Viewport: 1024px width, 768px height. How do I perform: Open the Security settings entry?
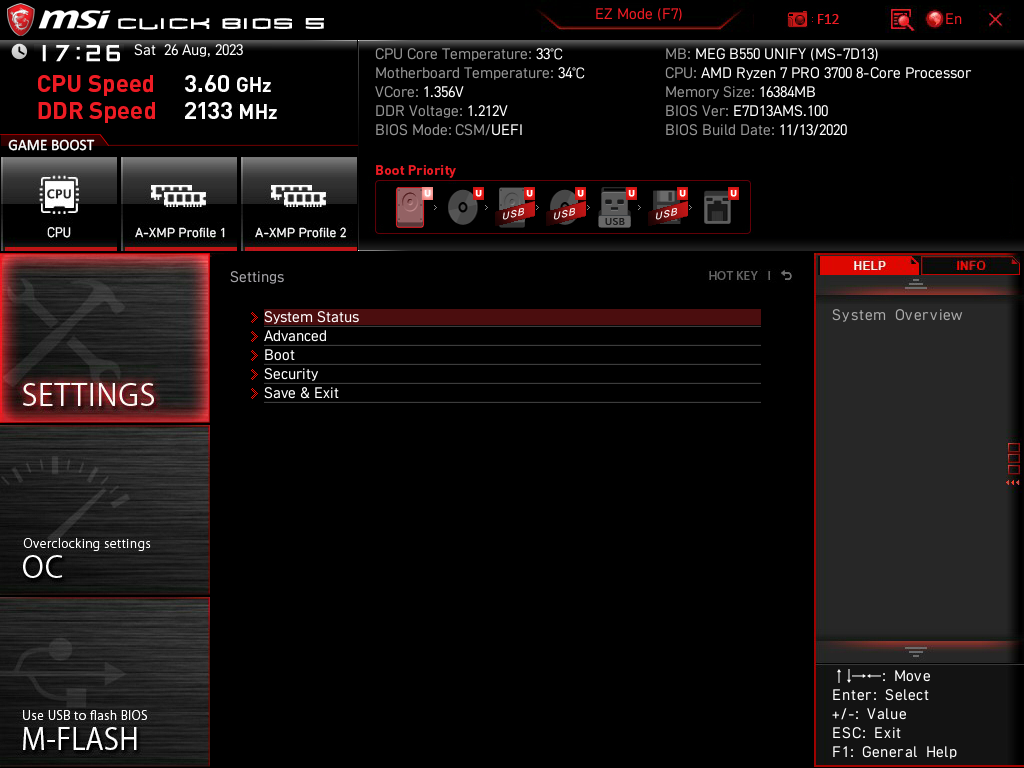click(x=512, y=374)
